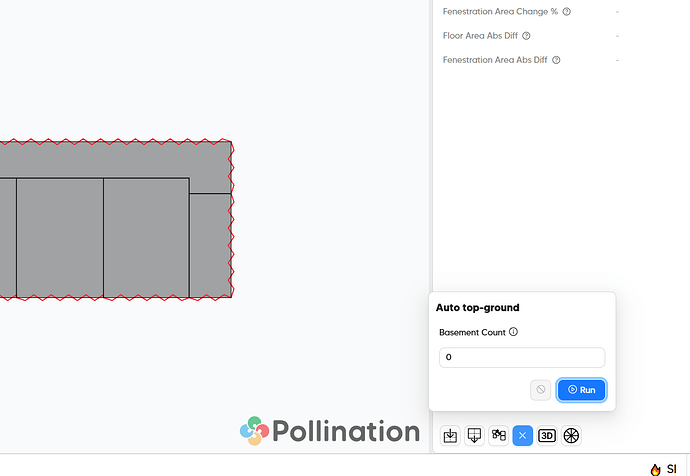
Task: Open the Basement Count info tooltip icon
Action: pyautogui.click(x=513, y=332)
